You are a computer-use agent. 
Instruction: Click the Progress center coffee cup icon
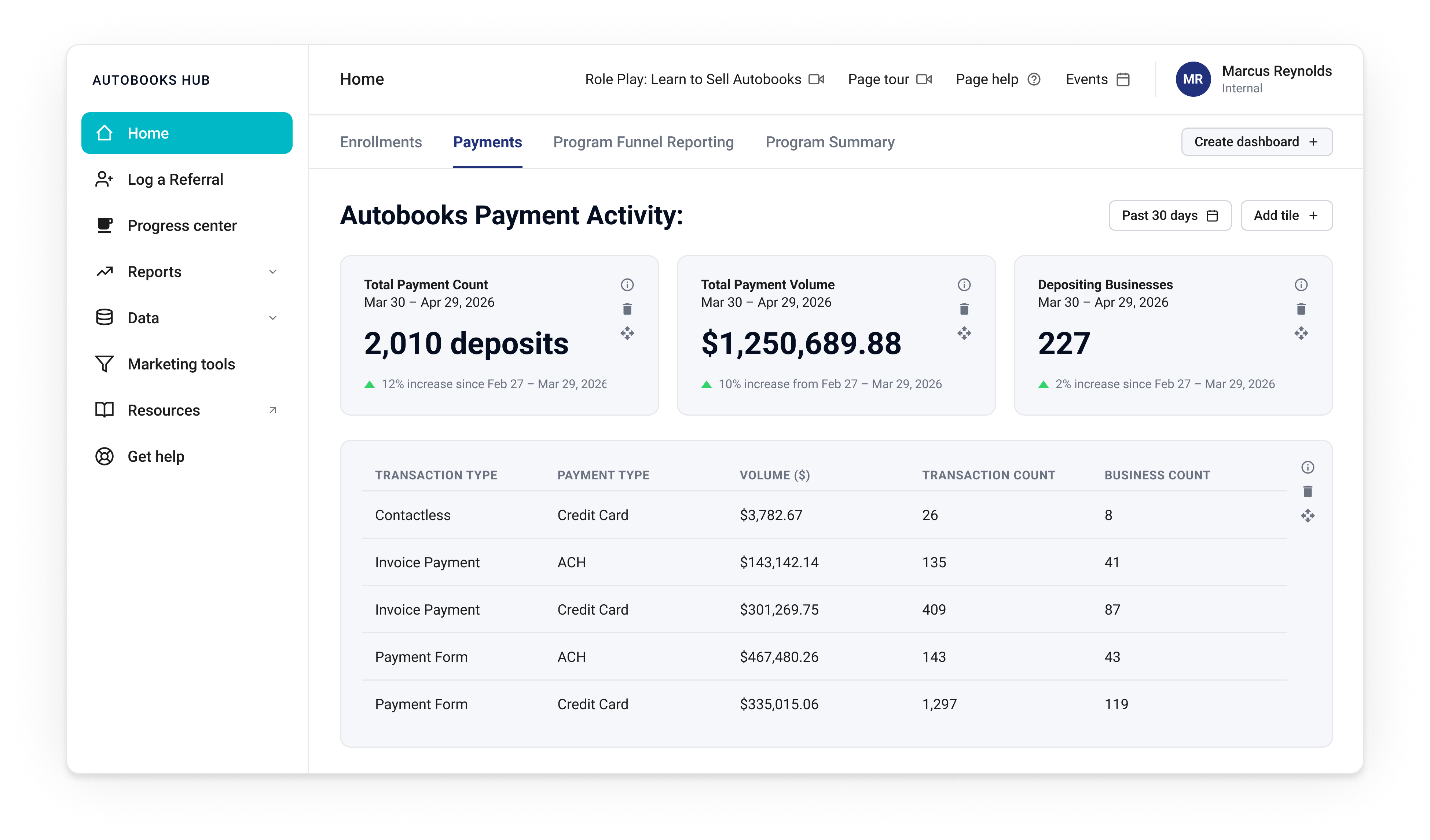click(104, 225)
